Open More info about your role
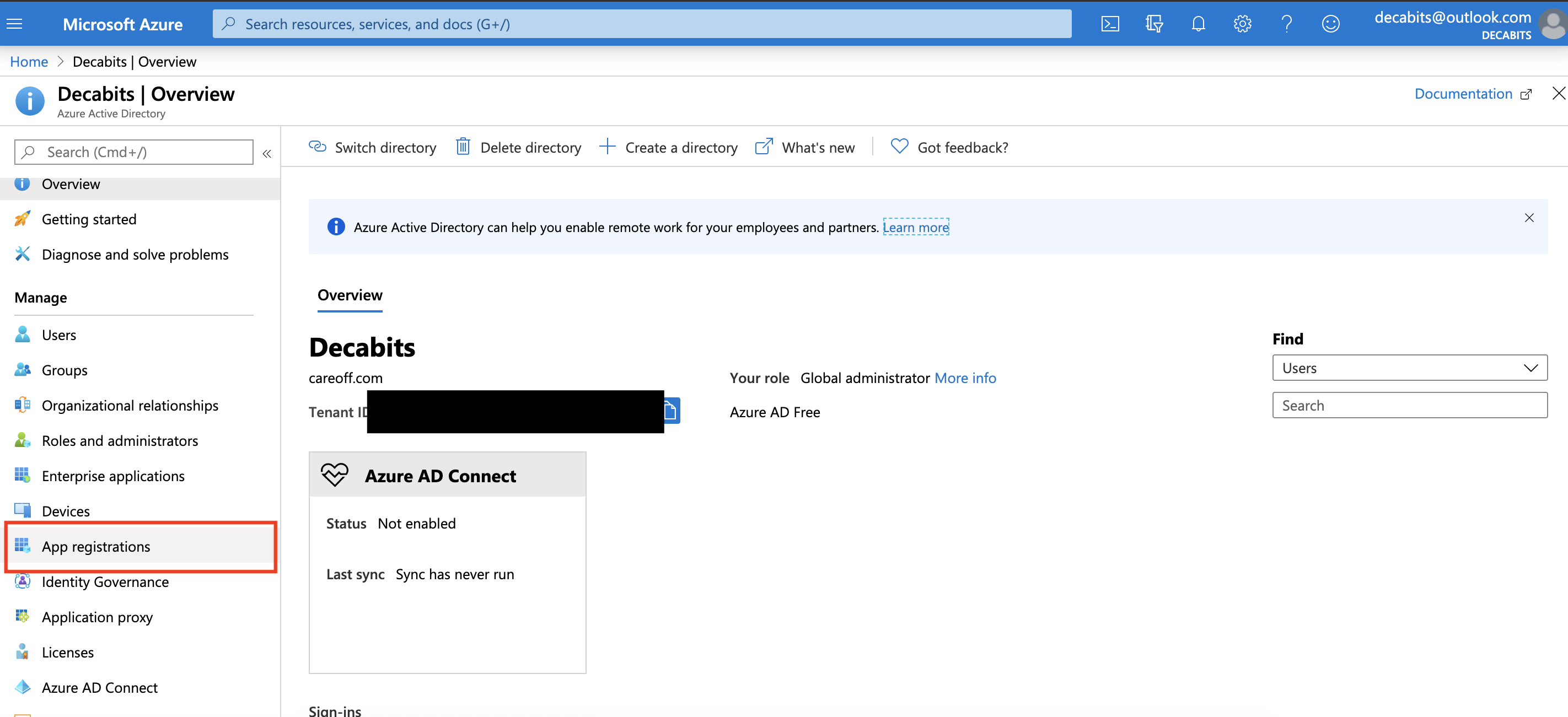Viewport: 1568px width, 717px height. tap(965, 378)
